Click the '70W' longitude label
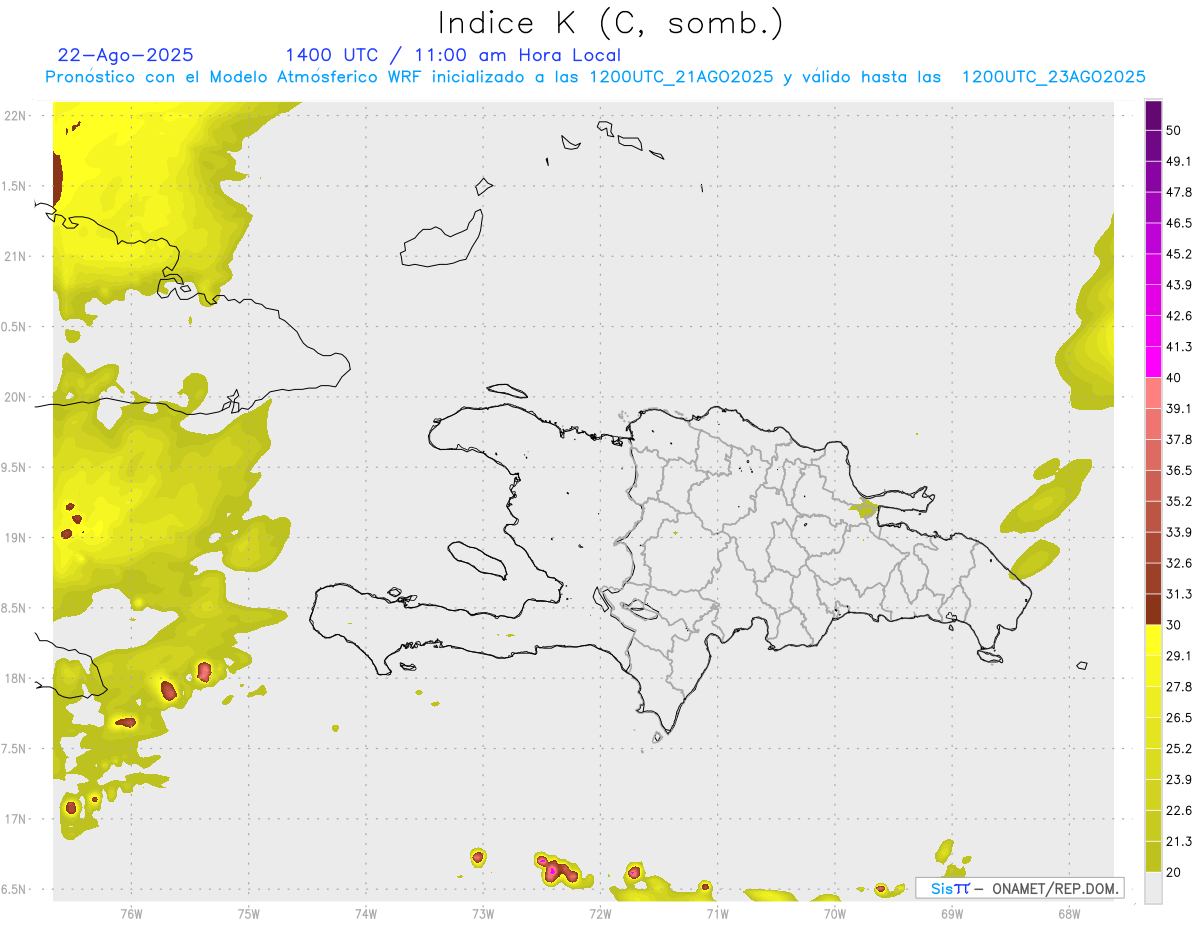Viewport: 1200px width, 927px height. pyautogui.click(x=835, y=913)
